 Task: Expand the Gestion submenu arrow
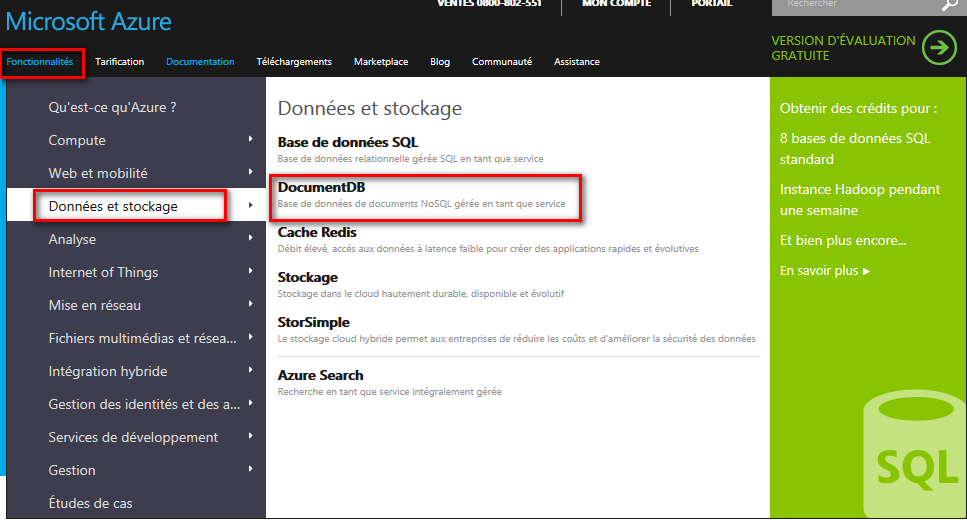point(250,469)
